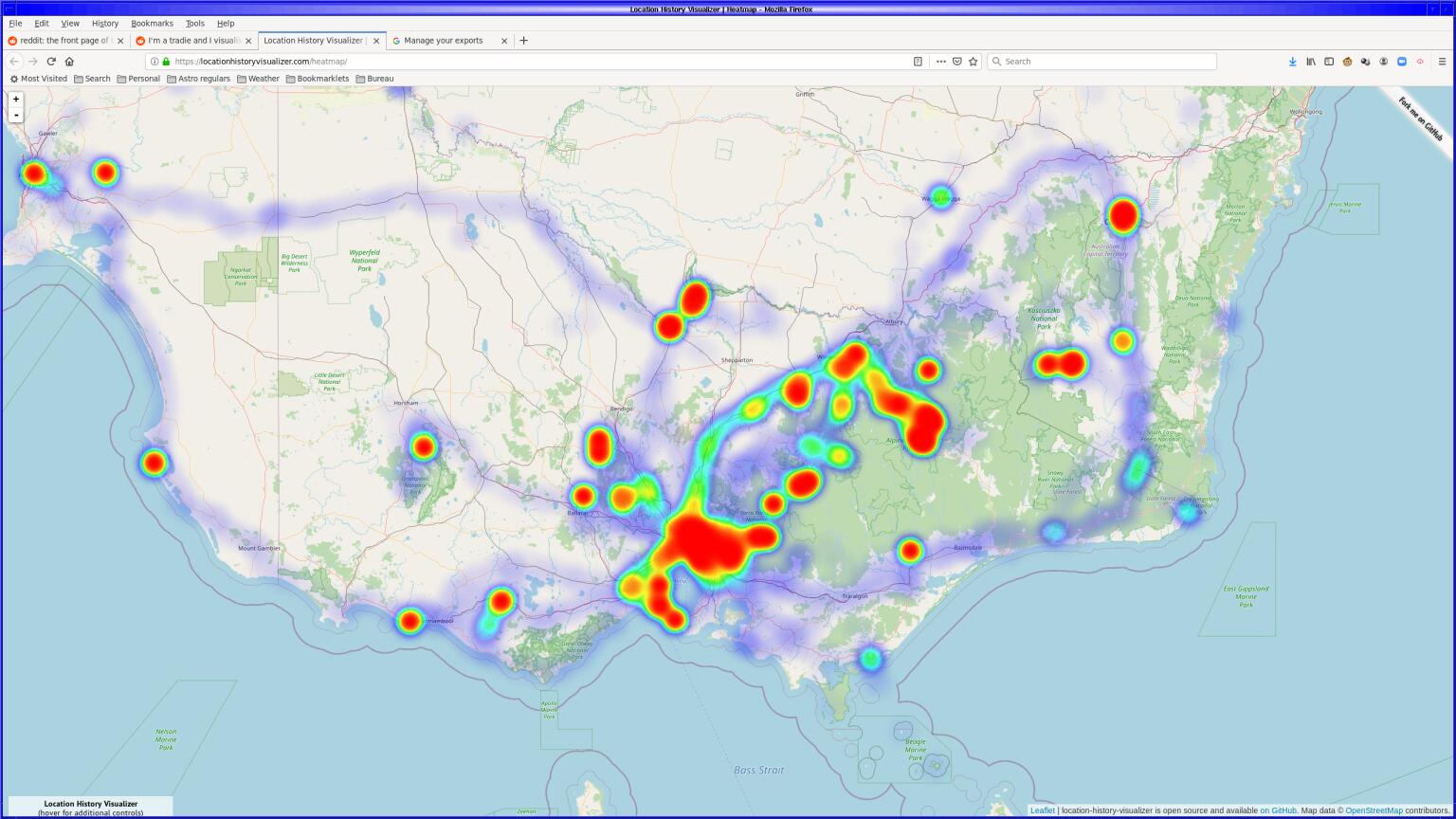Image resolution: width=1456 pixels, height=819 pixels.
Task: Zoom out with the minus map control
Action: [x=16, y=116]
